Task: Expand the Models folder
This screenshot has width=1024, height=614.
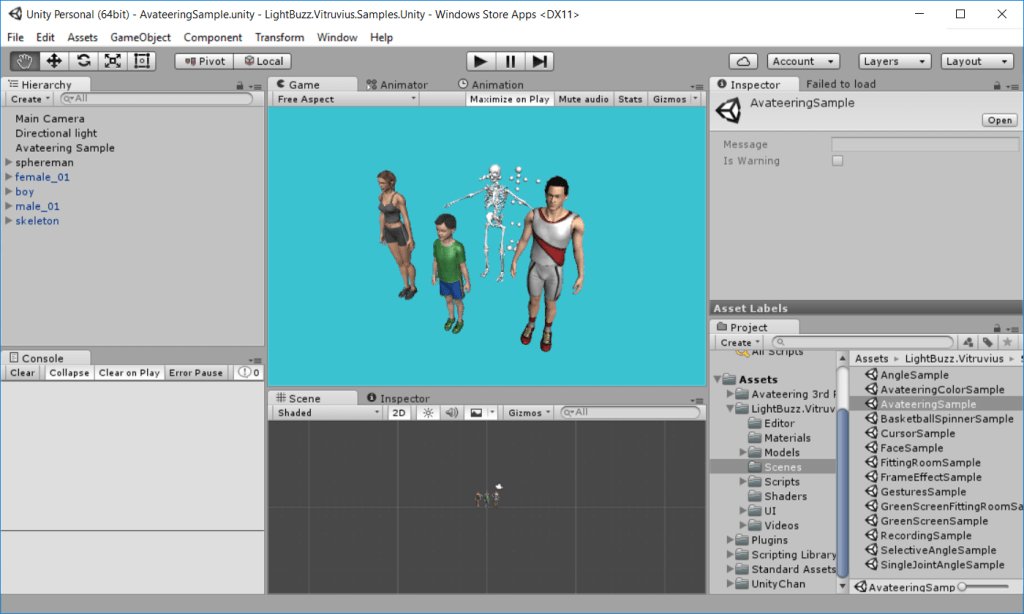Action: click(743, 452)
